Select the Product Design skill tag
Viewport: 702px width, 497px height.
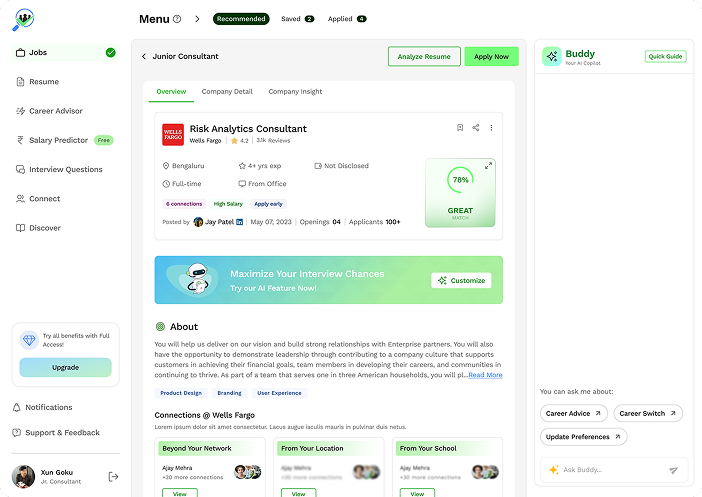[x=181, y=393]
